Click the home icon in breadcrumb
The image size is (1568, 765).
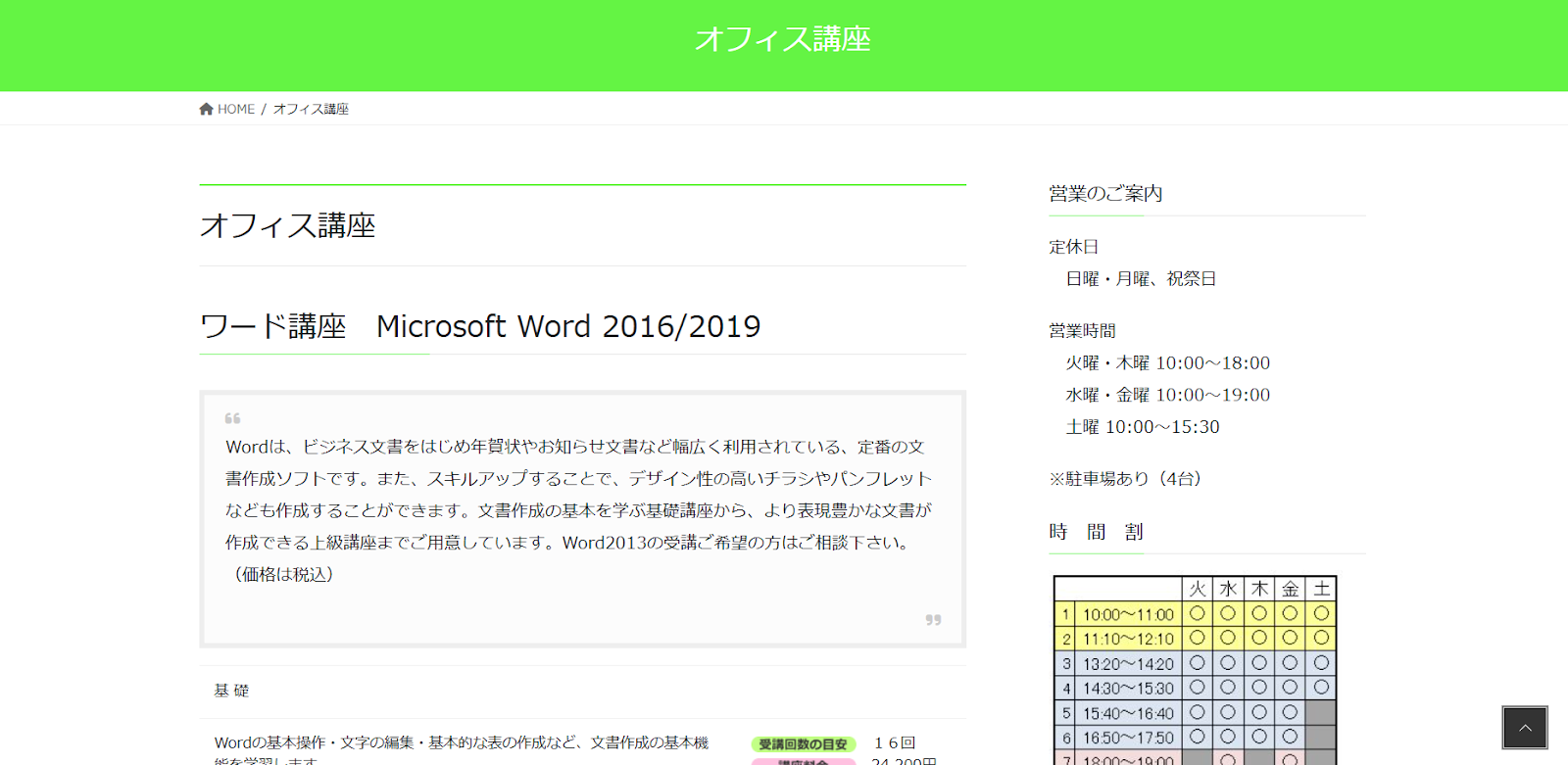[x=206, y=109]
